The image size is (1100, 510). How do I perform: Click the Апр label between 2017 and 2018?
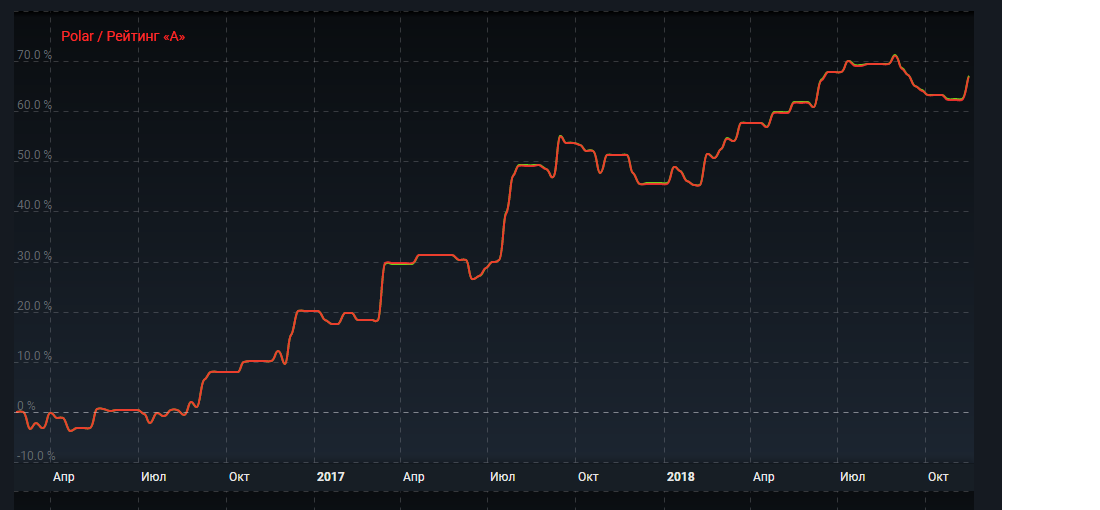tap(414, 477)
